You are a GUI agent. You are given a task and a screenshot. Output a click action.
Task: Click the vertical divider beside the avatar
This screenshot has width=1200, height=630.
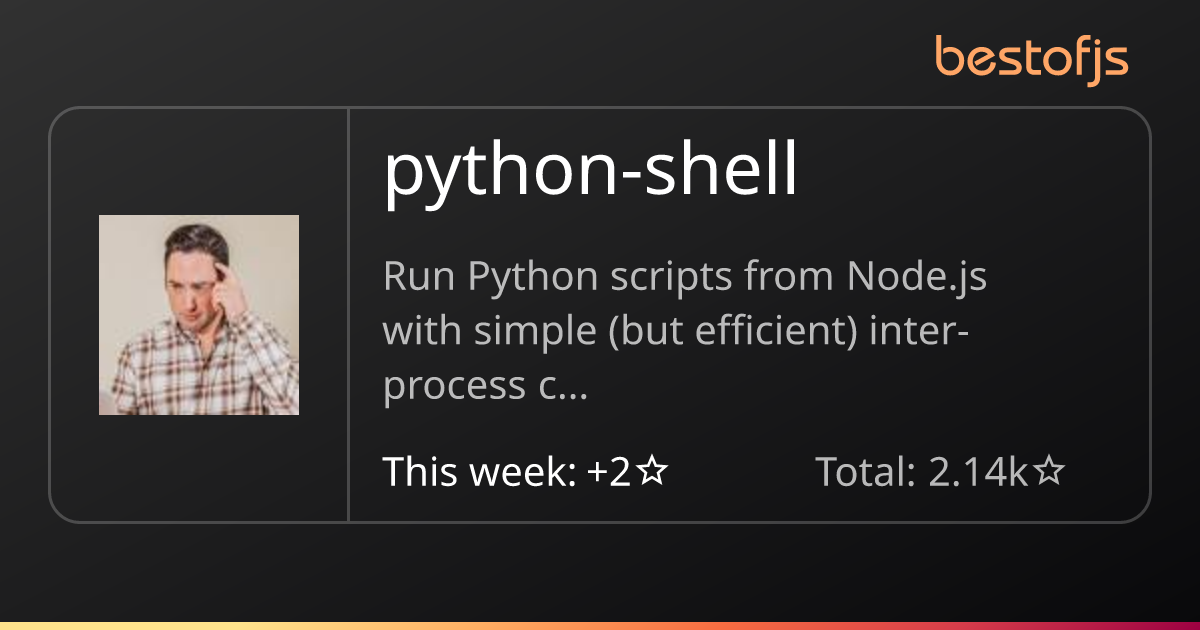[348, 315]
